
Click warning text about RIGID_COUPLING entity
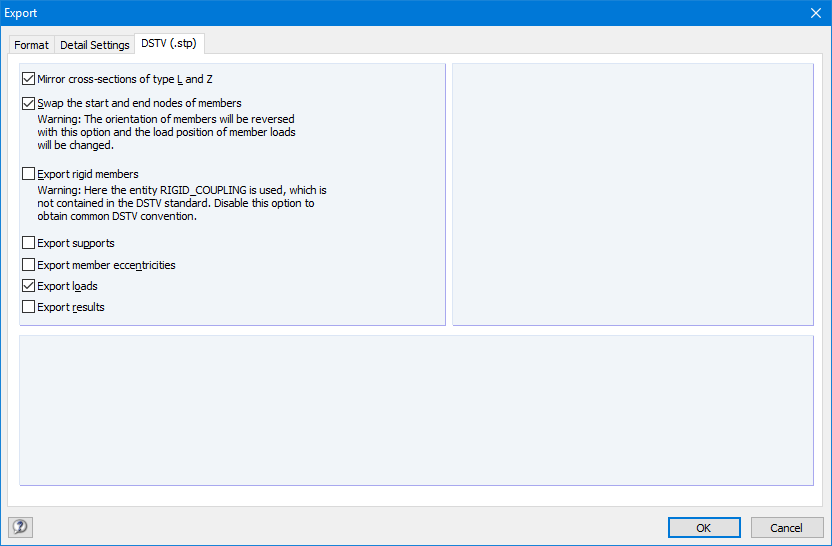point(182,203)
